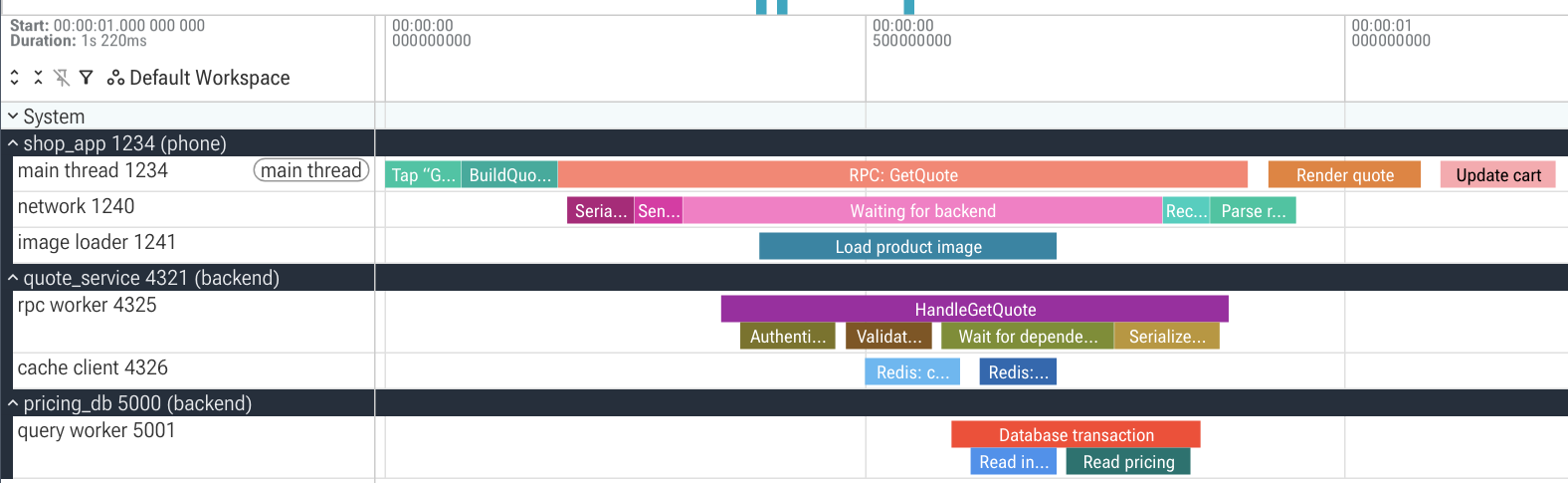Select the Load product image slice
The width and height of the screenshot is (1568, 483).
click(x=907, y=246)
